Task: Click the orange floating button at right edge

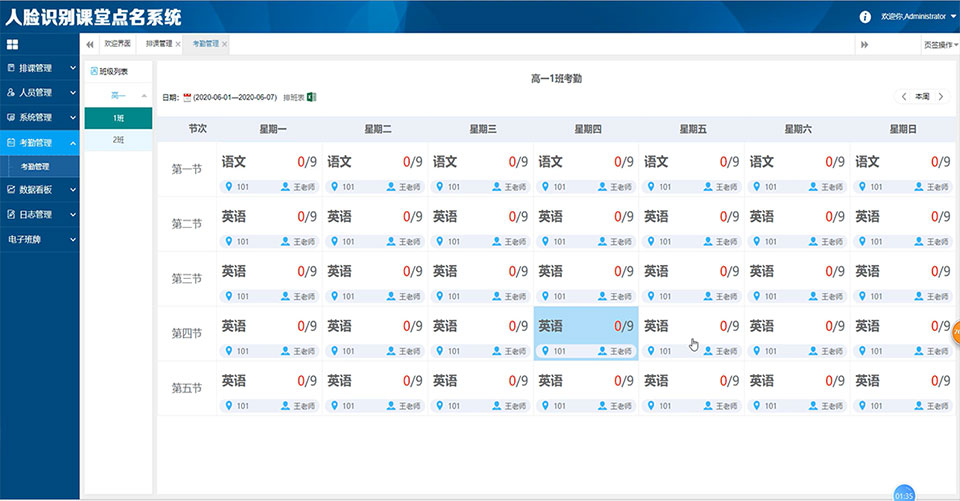Action: 956,333
